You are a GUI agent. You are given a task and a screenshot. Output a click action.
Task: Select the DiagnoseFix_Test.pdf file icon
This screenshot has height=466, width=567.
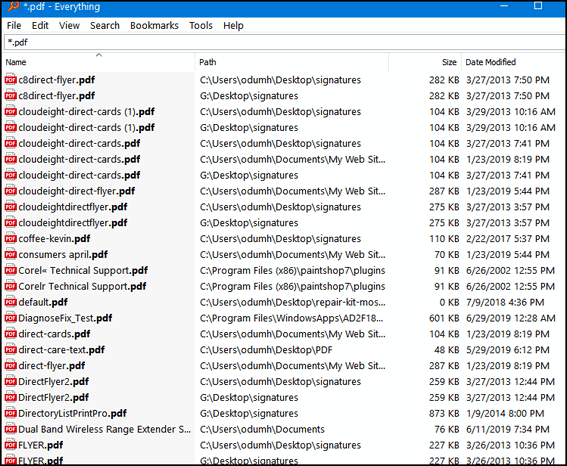point(10,318)
